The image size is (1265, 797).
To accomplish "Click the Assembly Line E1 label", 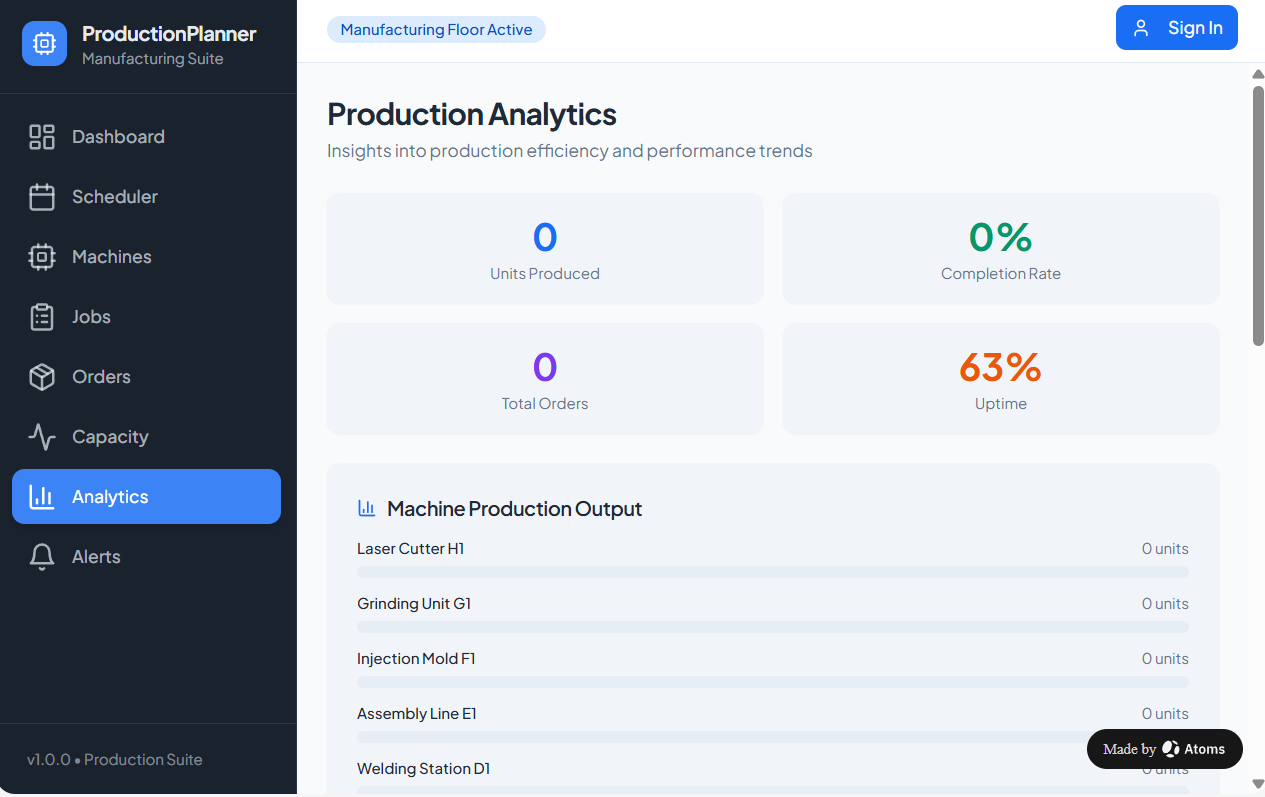I will tap(416, 714).
